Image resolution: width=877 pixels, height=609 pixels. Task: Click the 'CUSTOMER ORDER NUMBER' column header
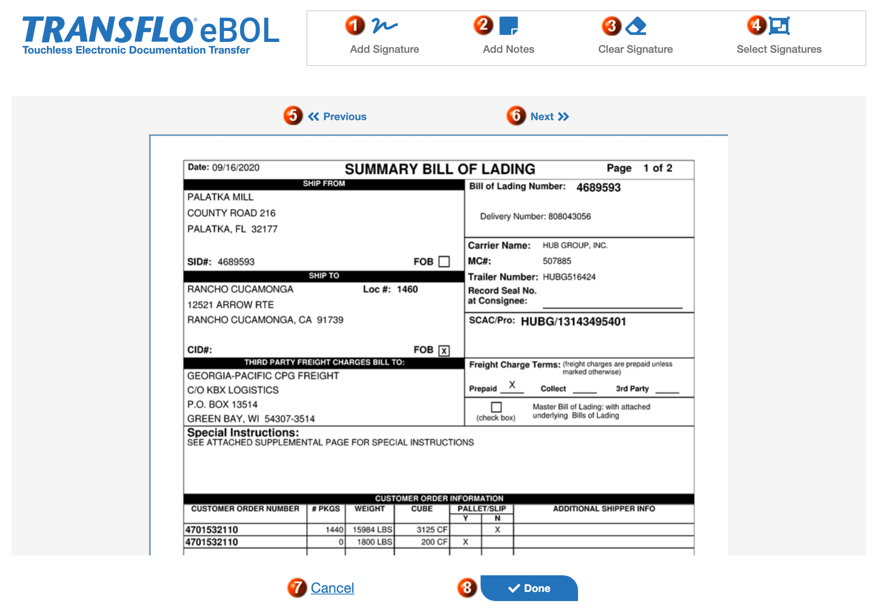pos(245,509)
